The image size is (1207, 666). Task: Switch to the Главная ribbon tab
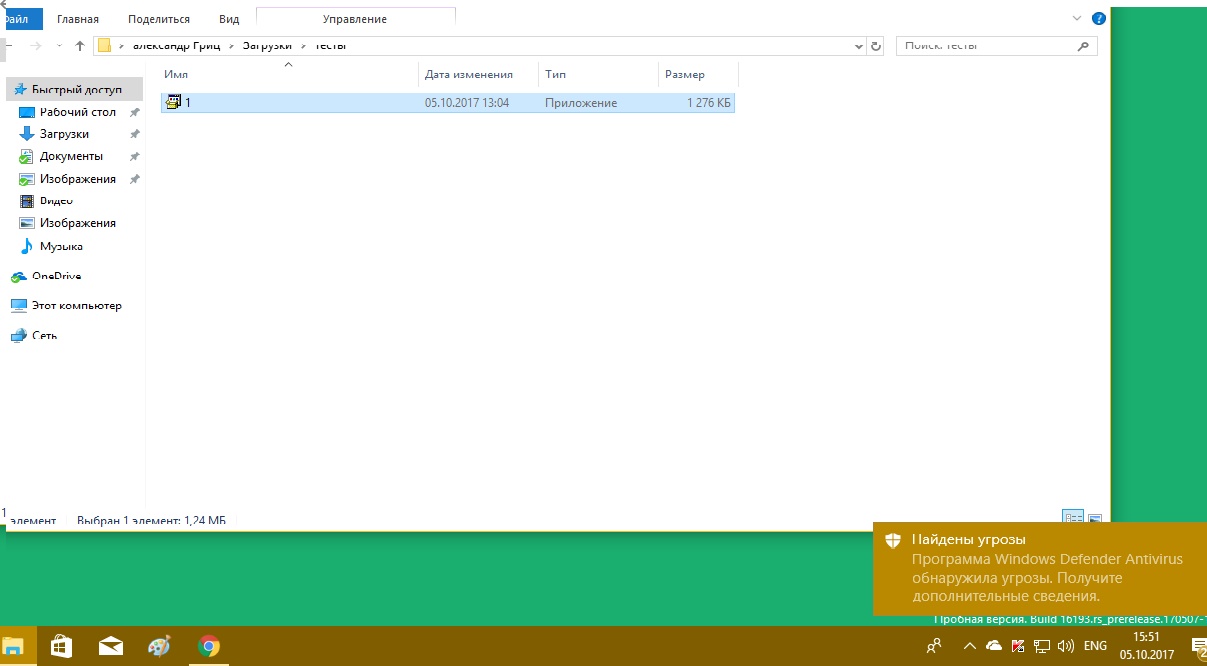pyautogui.click(x=78, y=19)
